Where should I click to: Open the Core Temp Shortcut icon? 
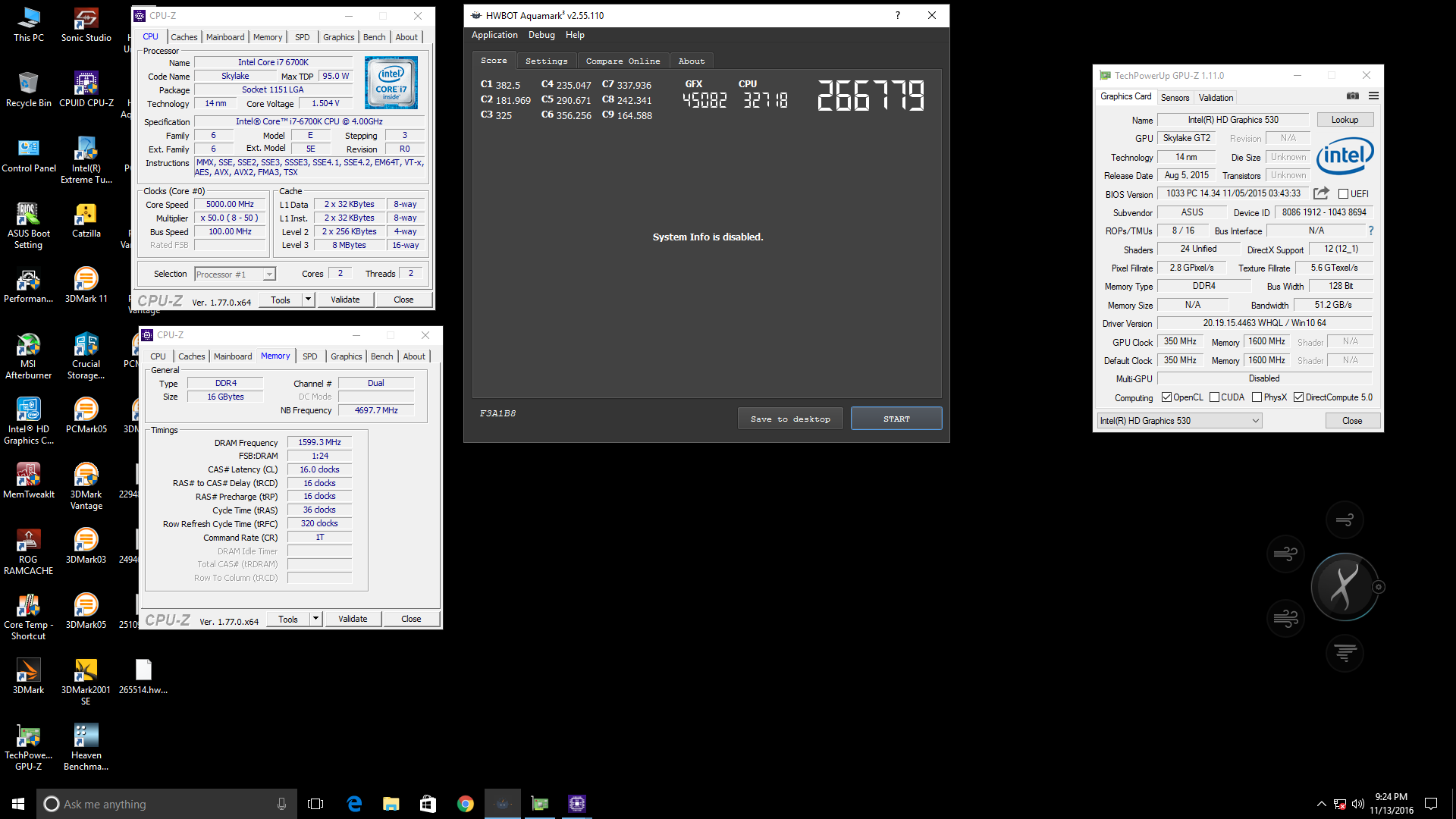pyautogui.click(x=29, y=617)
